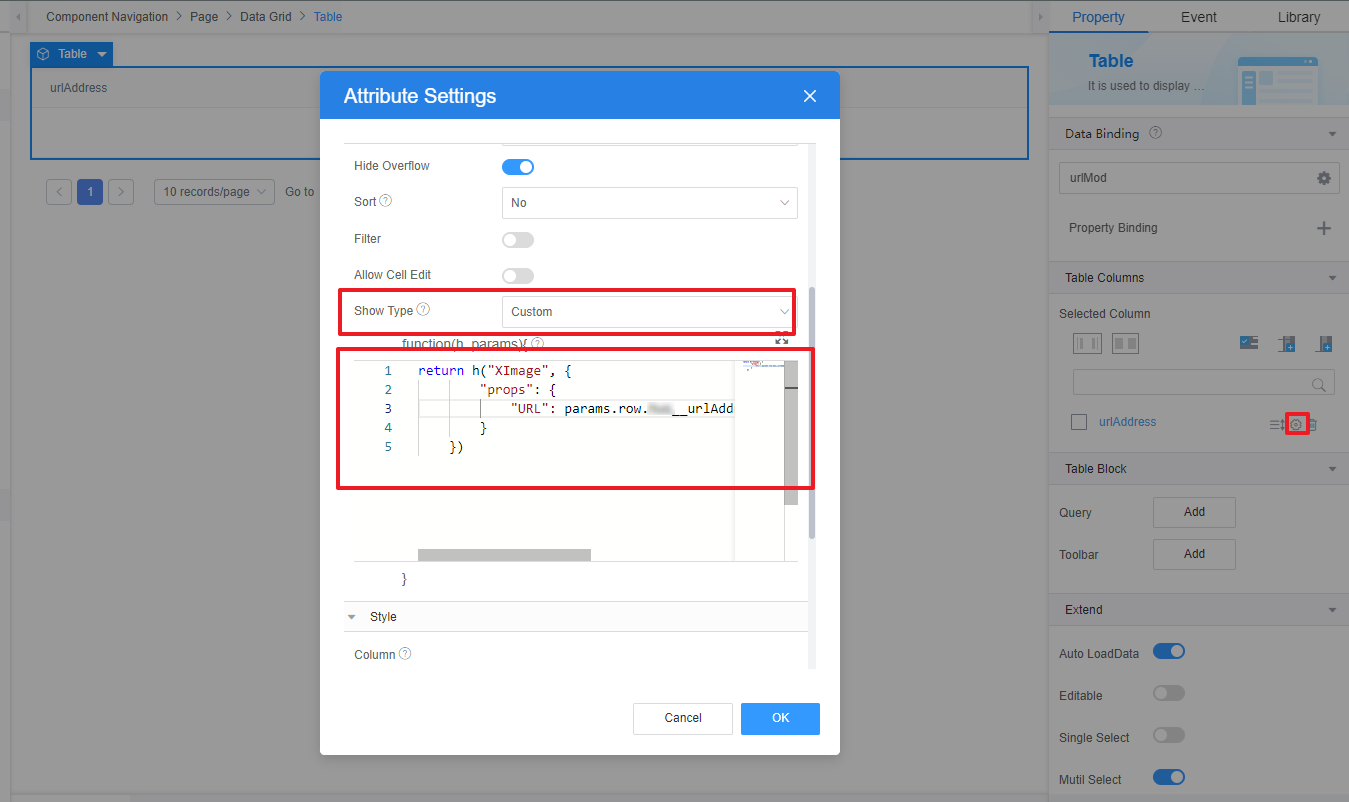Add a Toolbar table block
Viewport: 1349px width, 802px height.
click(1194, 554)
